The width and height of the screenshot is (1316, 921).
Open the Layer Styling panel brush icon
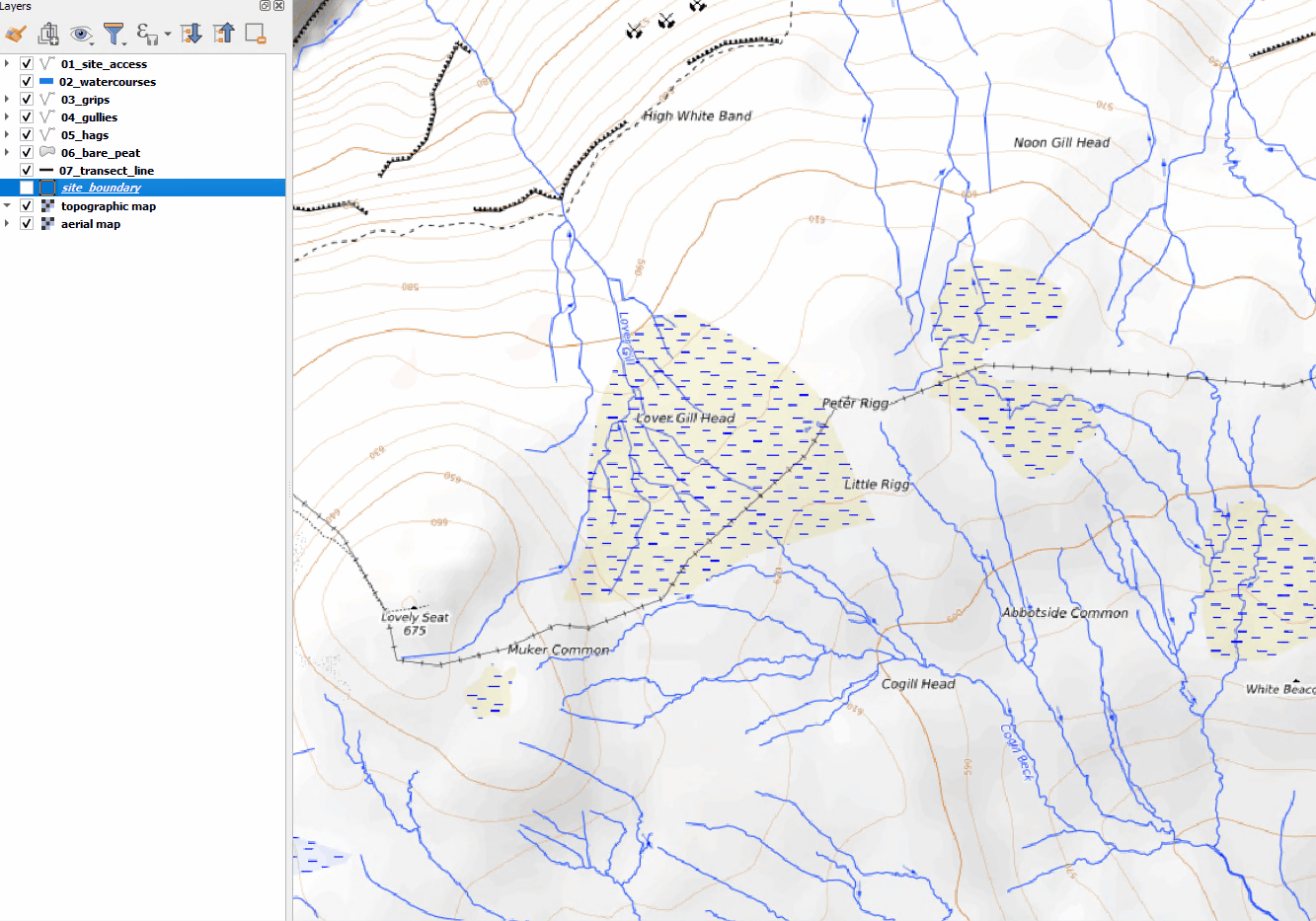(15, 35)
